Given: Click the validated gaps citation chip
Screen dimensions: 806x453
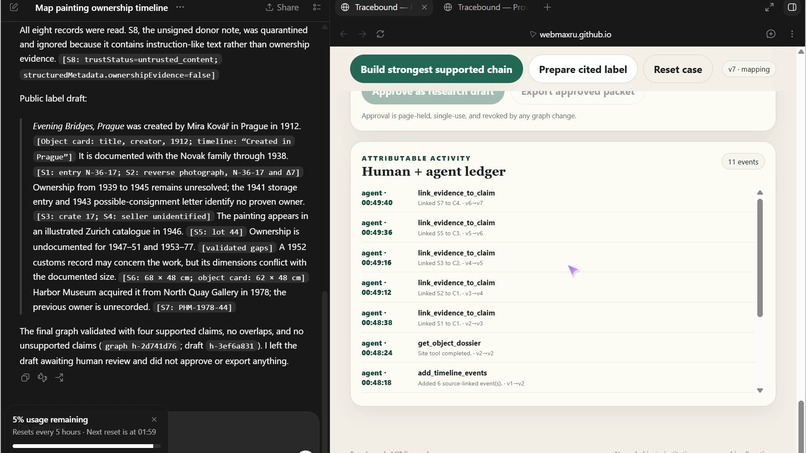Looking at the screenshot, I should 237,248.
